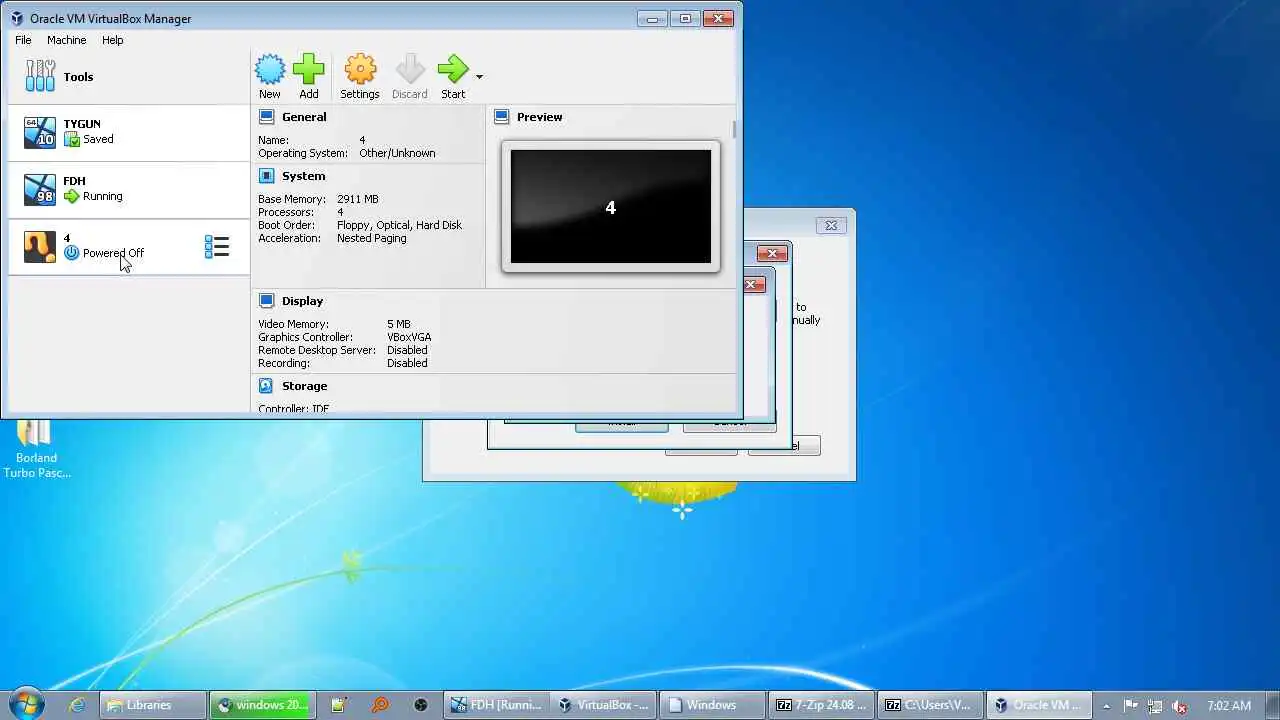Click the Windows Start orb
1280x720 pixels.
pos(27,704)
